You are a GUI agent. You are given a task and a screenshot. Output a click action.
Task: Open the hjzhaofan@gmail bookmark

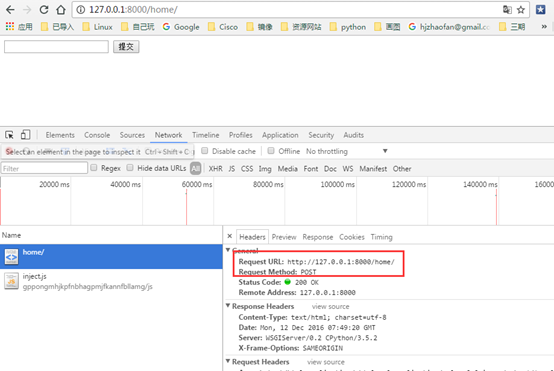449,27
